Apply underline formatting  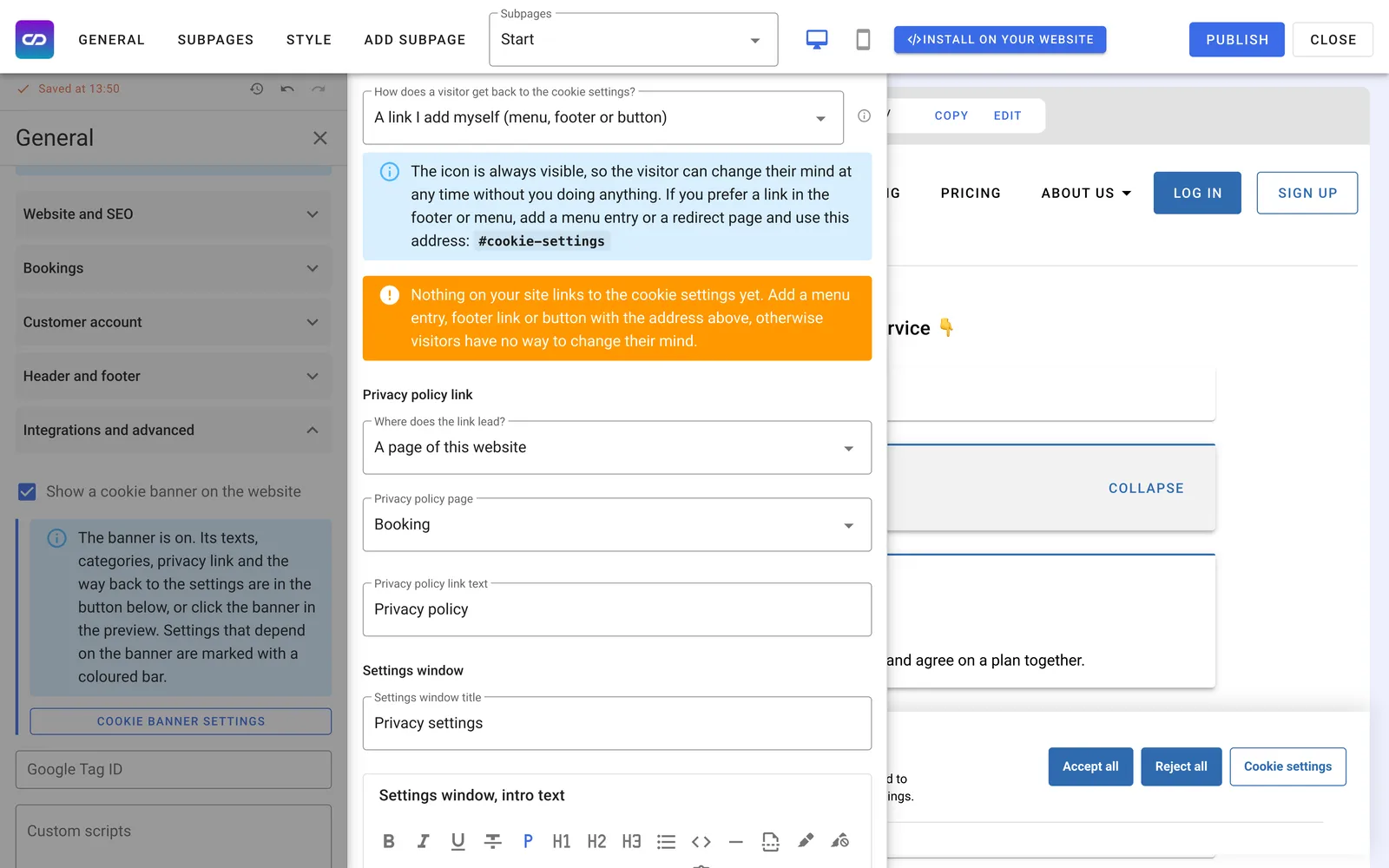[x=458, y=841]
